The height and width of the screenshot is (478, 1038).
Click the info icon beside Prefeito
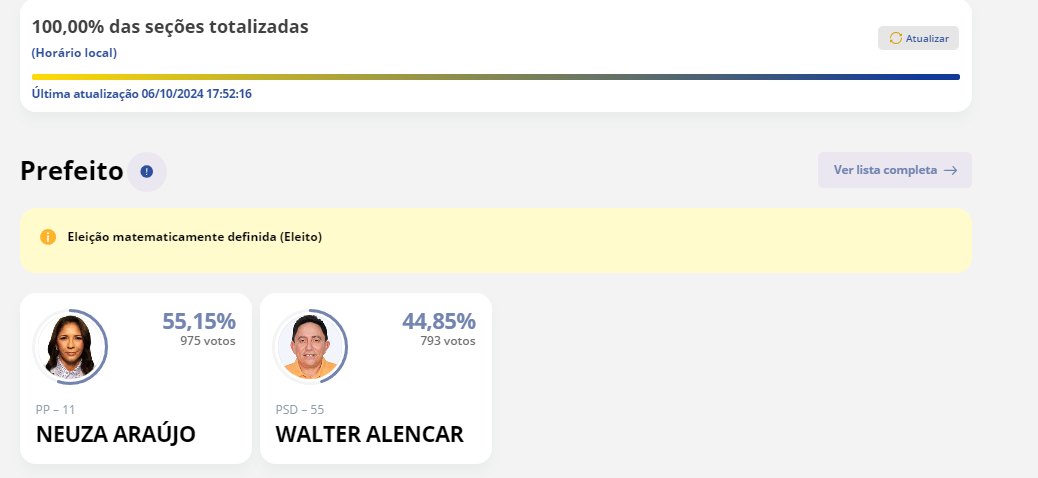point(147,171)
